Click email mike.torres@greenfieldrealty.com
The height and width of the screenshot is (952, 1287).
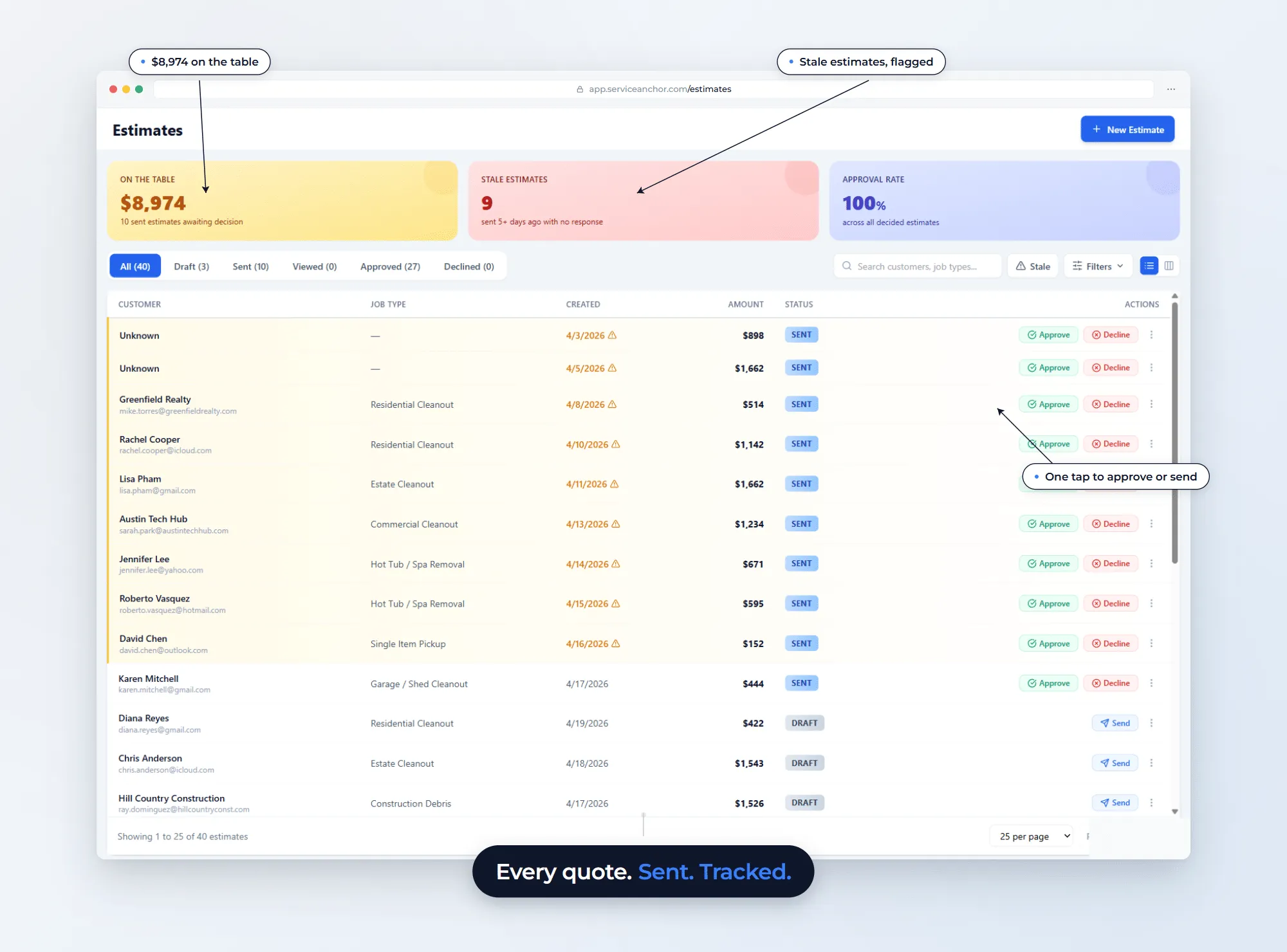(178, 411)
